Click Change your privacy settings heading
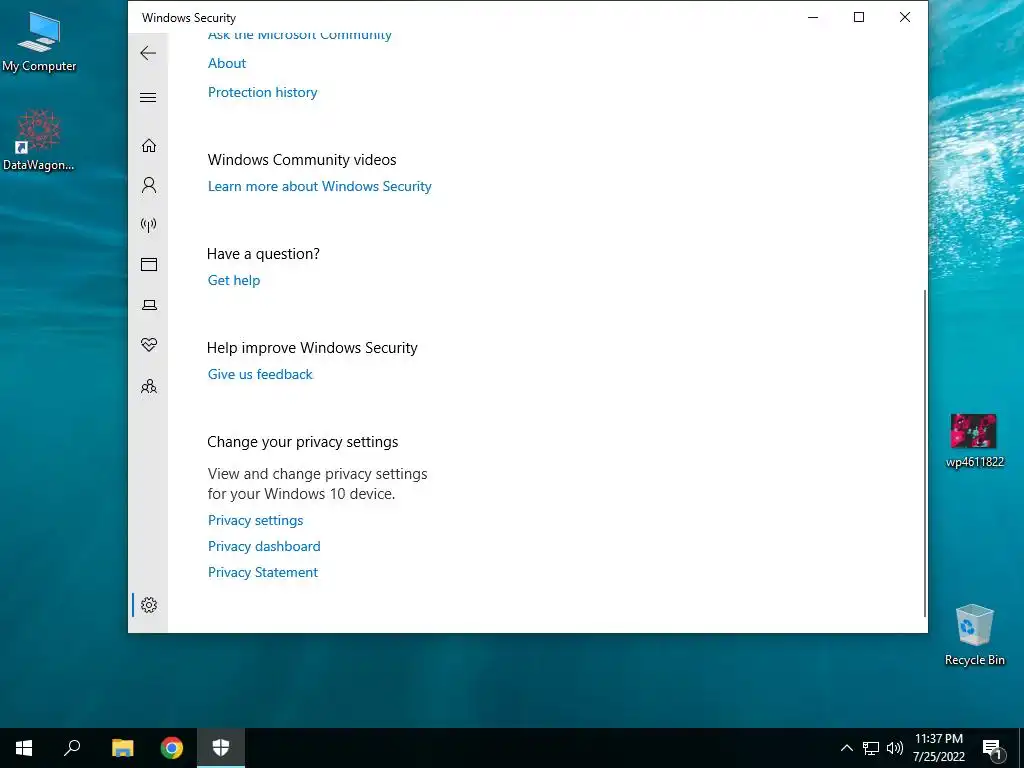1024x768 pixels. [302, 442]
